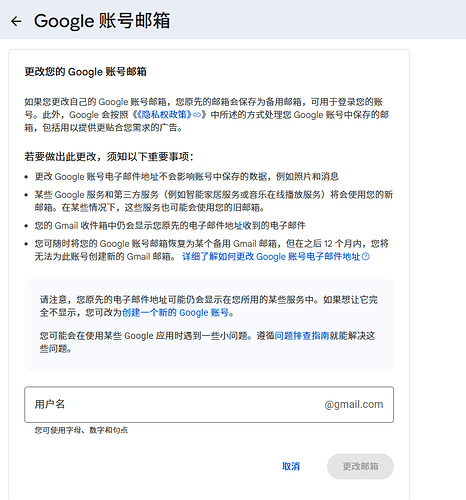Click the bullet mentioning 照片和消息
Image resolution: width=466 pixels, height=500 pixels.
[187, 177]
